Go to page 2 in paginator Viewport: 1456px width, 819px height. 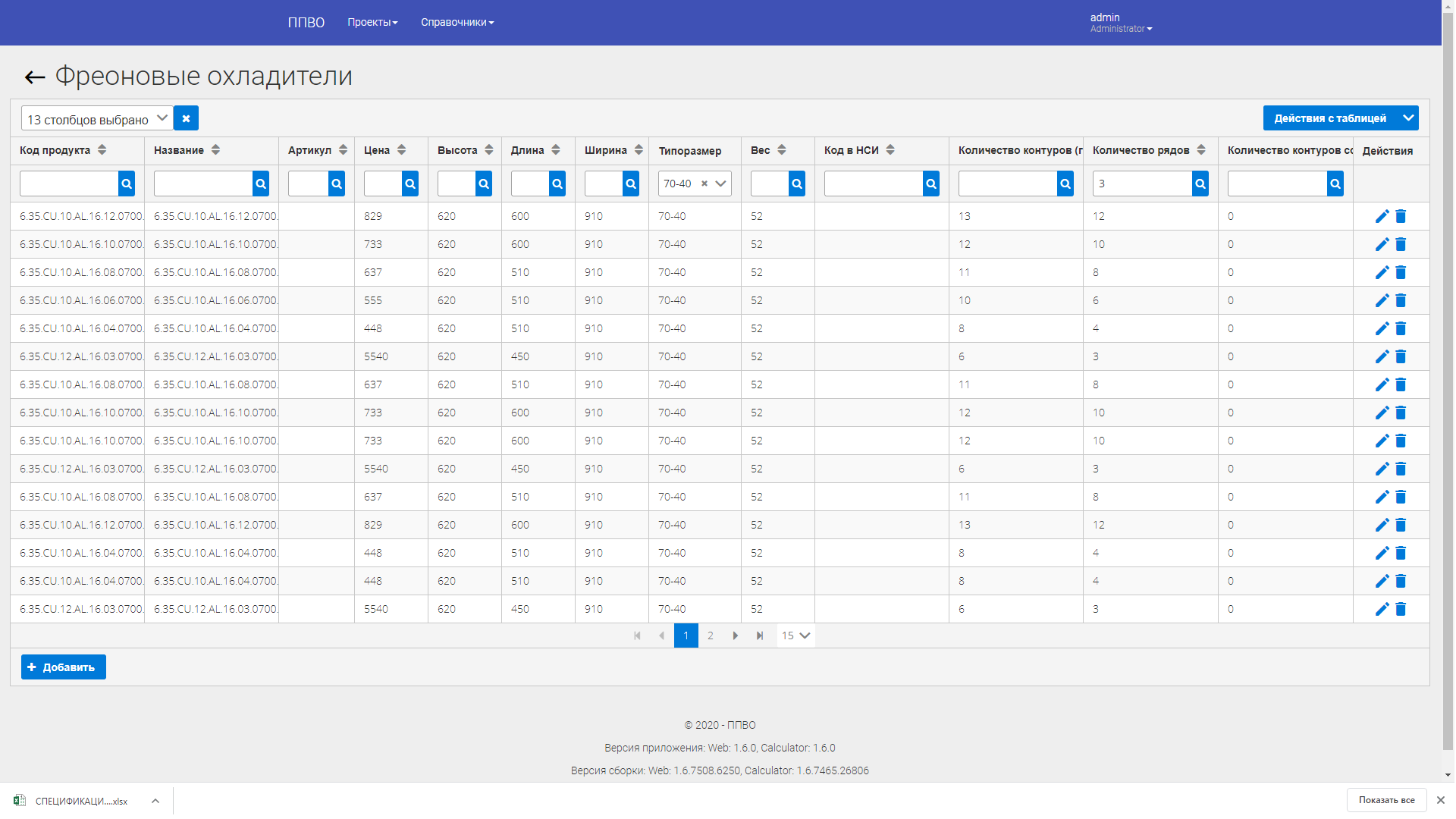[711, 635]
